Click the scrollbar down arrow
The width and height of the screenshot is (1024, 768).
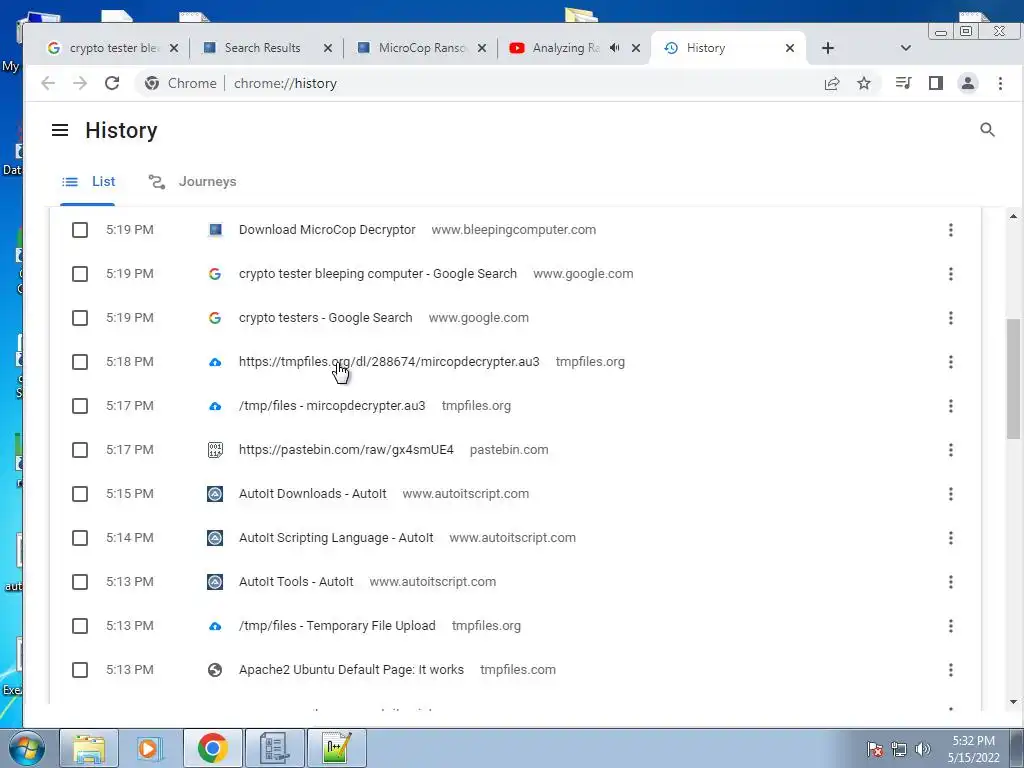pos(1013,702)
